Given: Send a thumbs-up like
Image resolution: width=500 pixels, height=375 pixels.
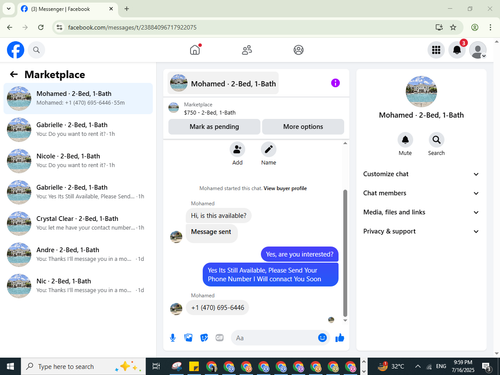Looking at the screenshot, I should (340, 338).
